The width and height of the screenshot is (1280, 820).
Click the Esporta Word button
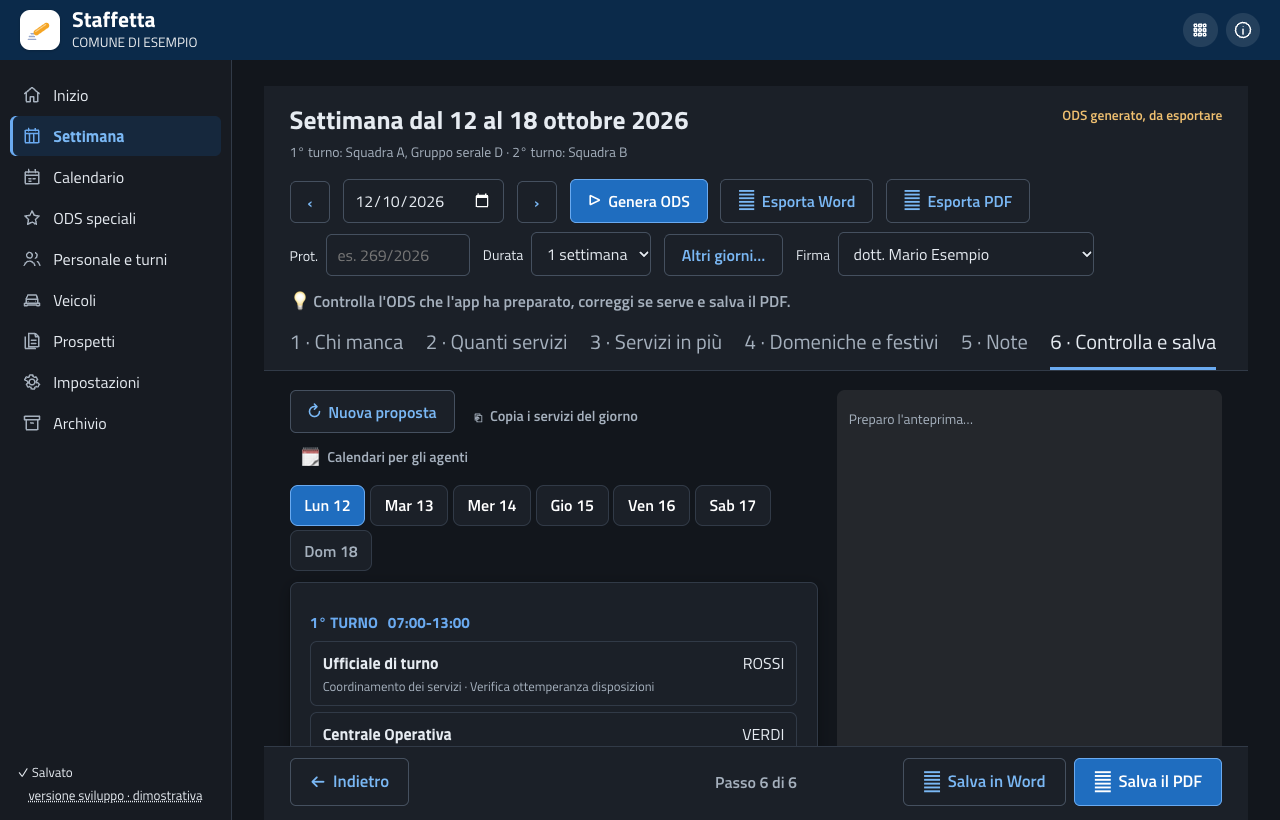796,201
